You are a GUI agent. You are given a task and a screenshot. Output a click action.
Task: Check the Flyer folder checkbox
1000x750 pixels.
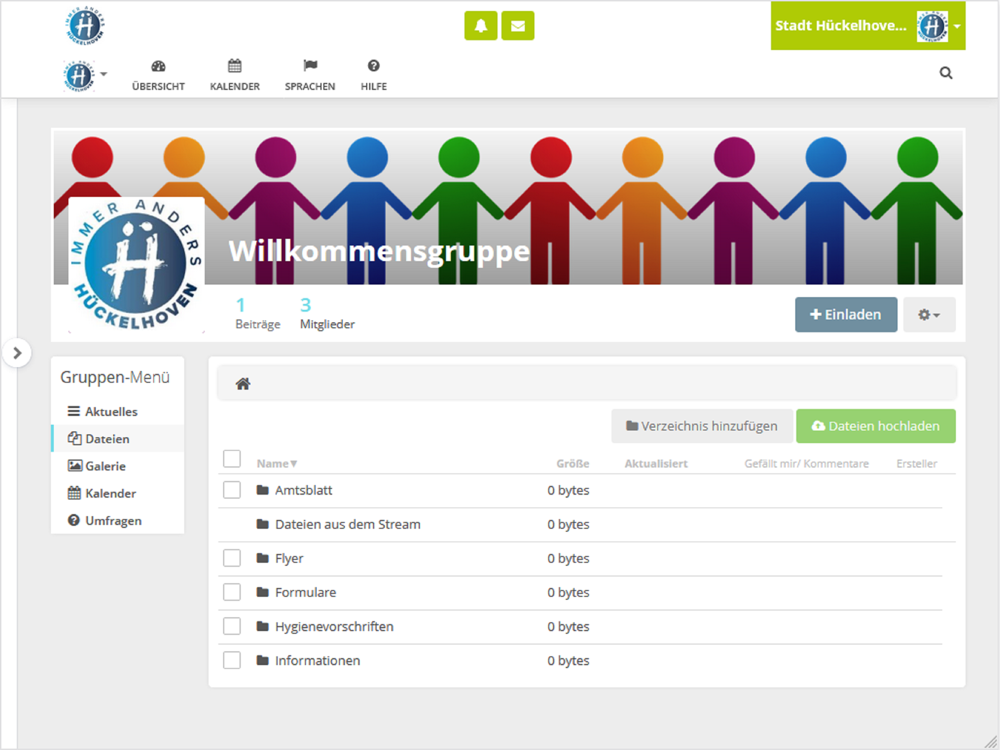232,558
